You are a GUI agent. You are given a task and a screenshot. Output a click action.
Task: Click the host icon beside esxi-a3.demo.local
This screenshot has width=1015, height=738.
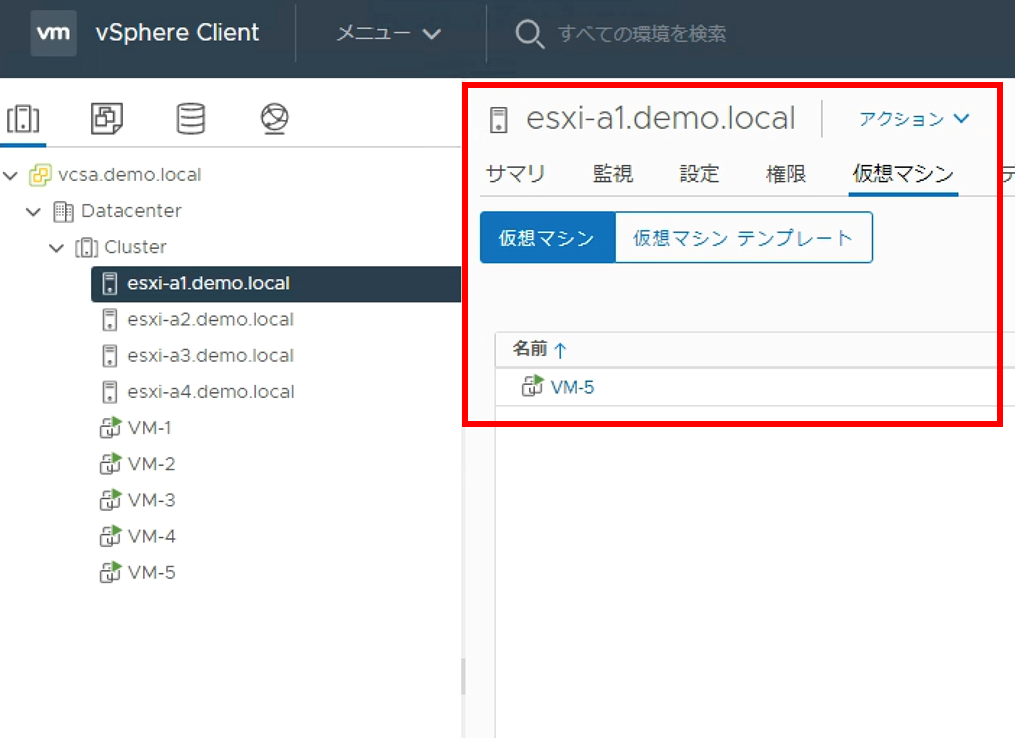[110, 356]
